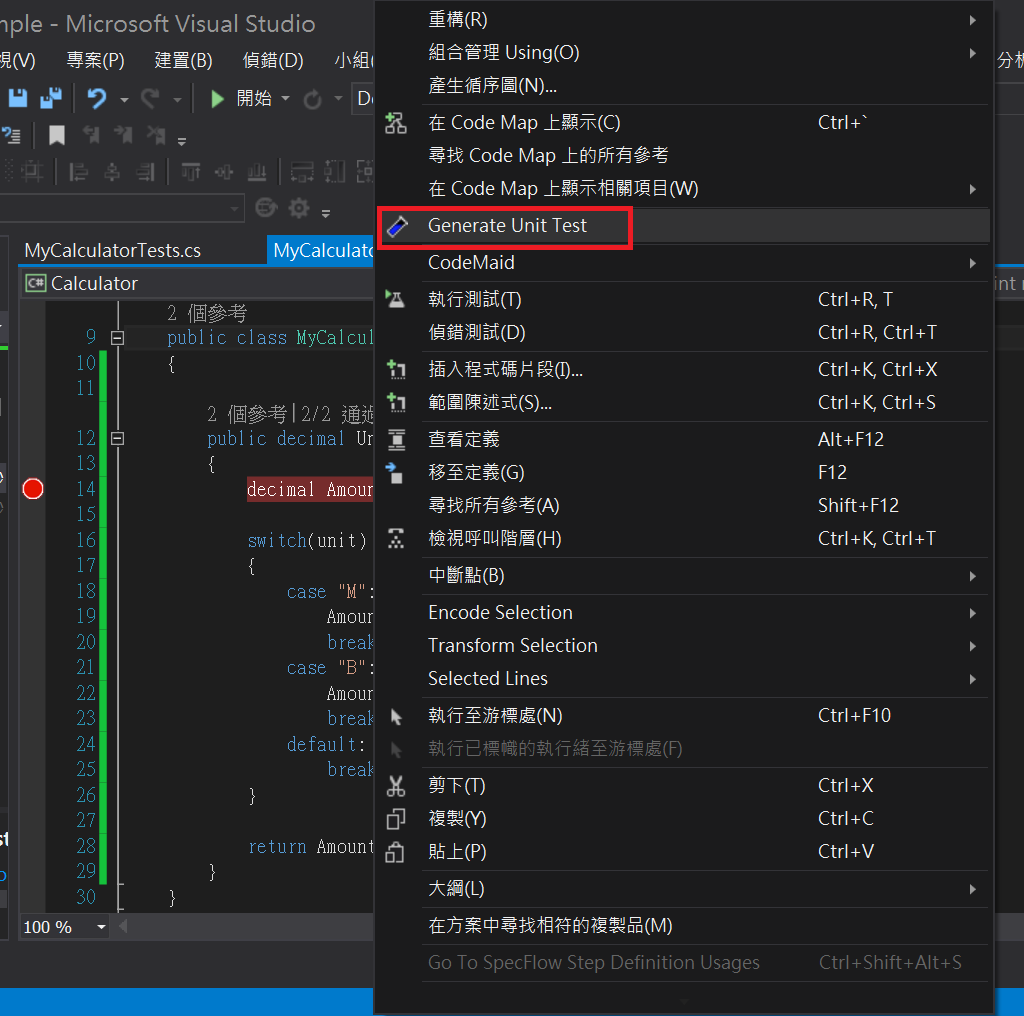Click the uncomment lines icon at toolbar left
This screenshot has width=1024, height=1016.
click(x=11, y=136)
